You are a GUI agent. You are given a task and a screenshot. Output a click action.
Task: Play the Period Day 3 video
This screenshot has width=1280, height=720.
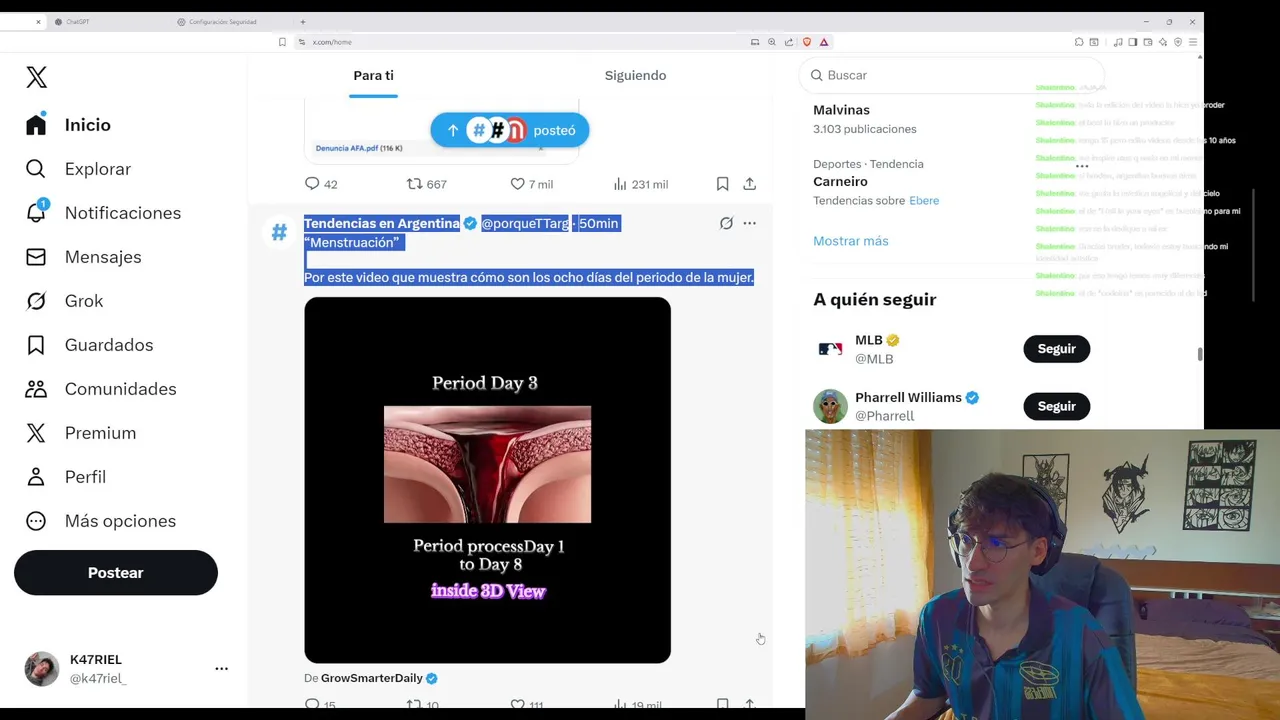(x=487, y=480)
